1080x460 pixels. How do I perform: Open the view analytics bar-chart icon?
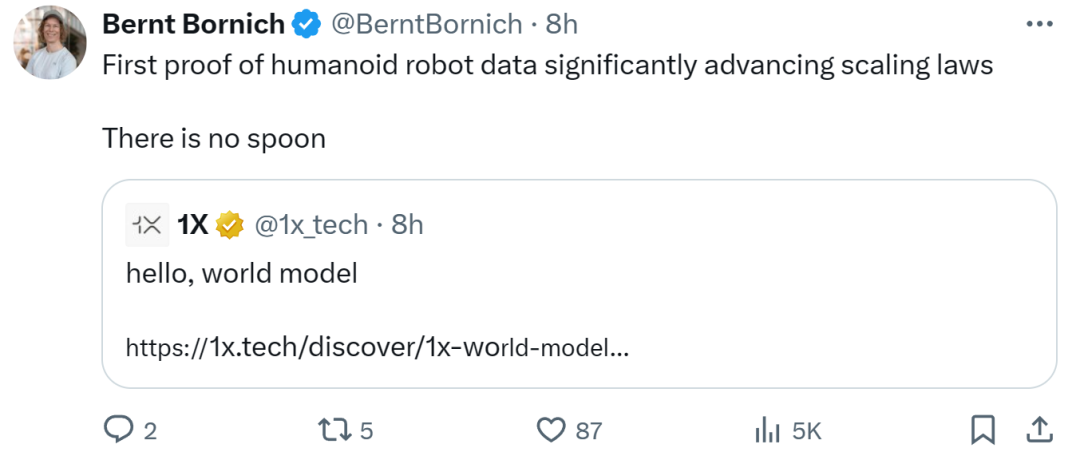coord(767,430)
